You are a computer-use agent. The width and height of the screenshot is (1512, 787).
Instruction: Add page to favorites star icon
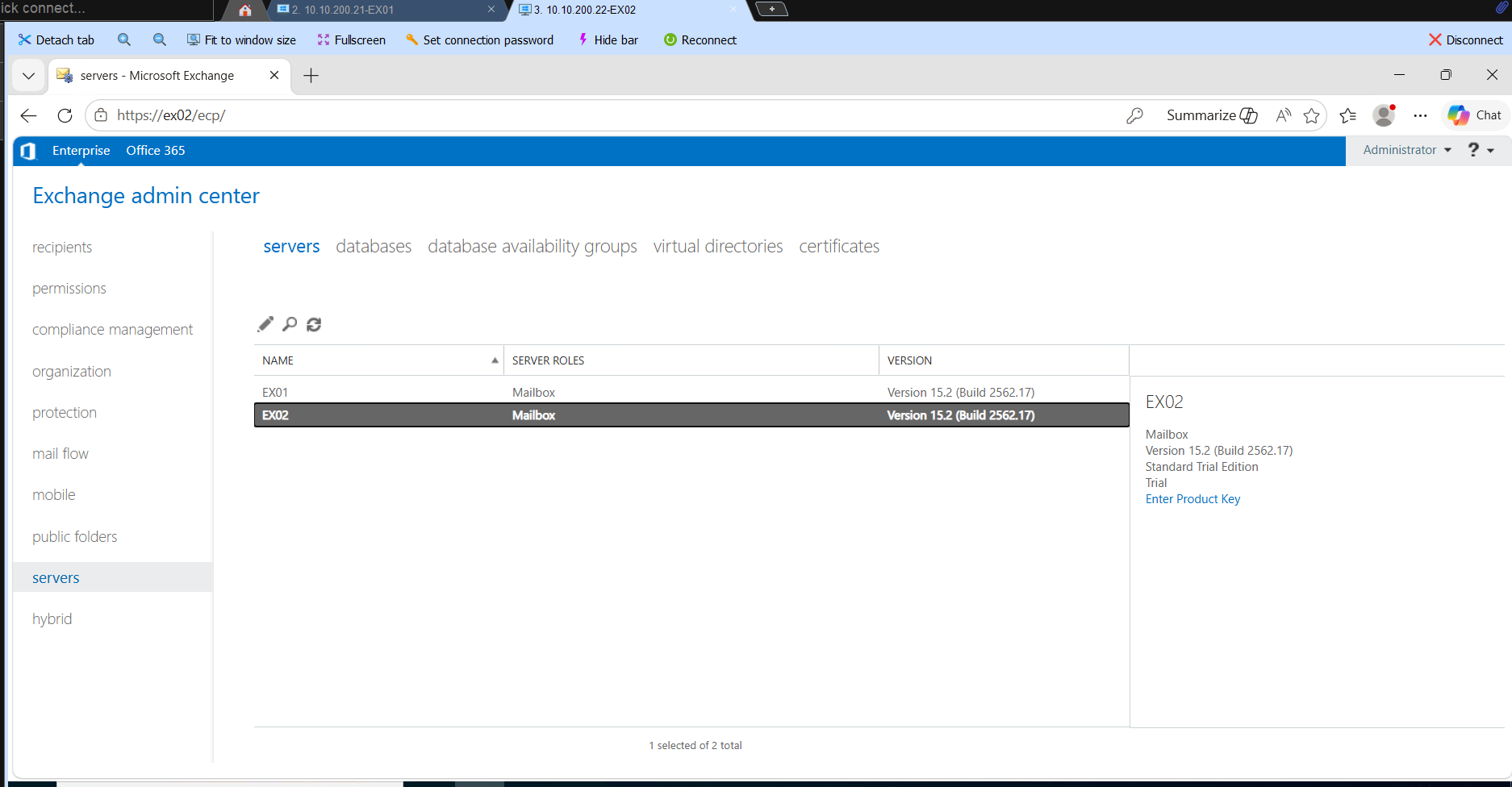(1312, 115)
